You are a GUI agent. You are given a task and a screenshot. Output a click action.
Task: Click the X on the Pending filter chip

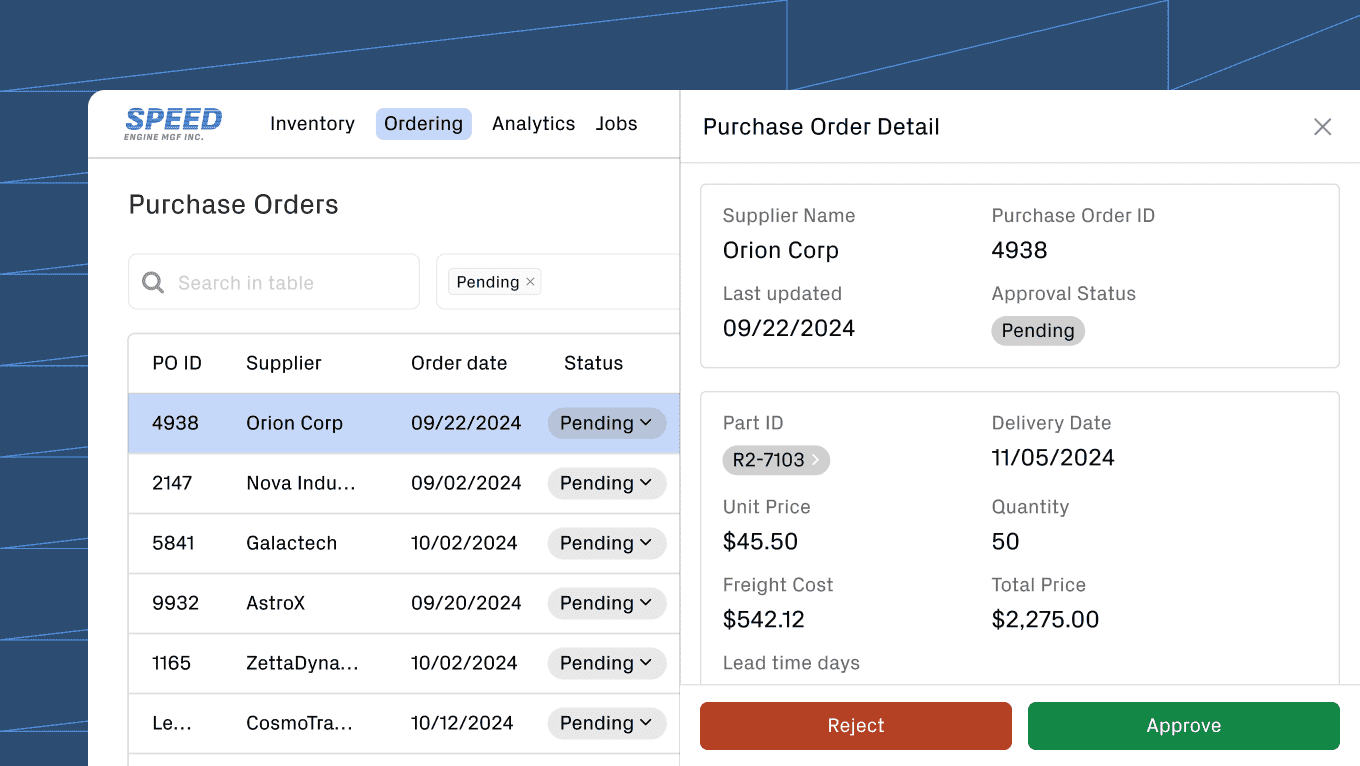(531, 281)
